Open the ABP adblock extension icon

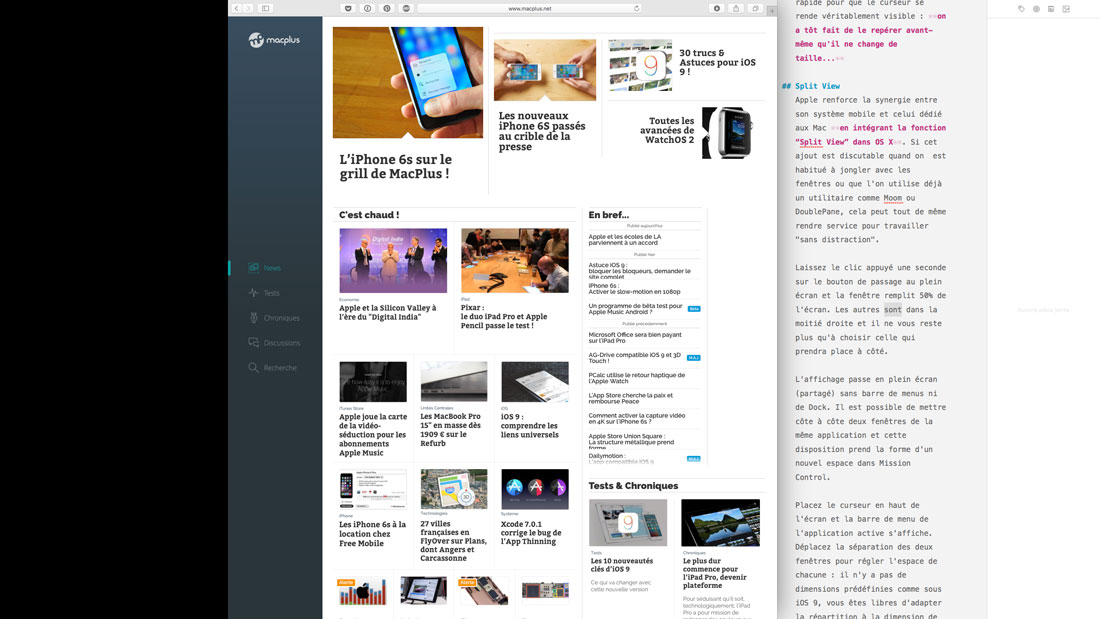click(x=406, y=8)
